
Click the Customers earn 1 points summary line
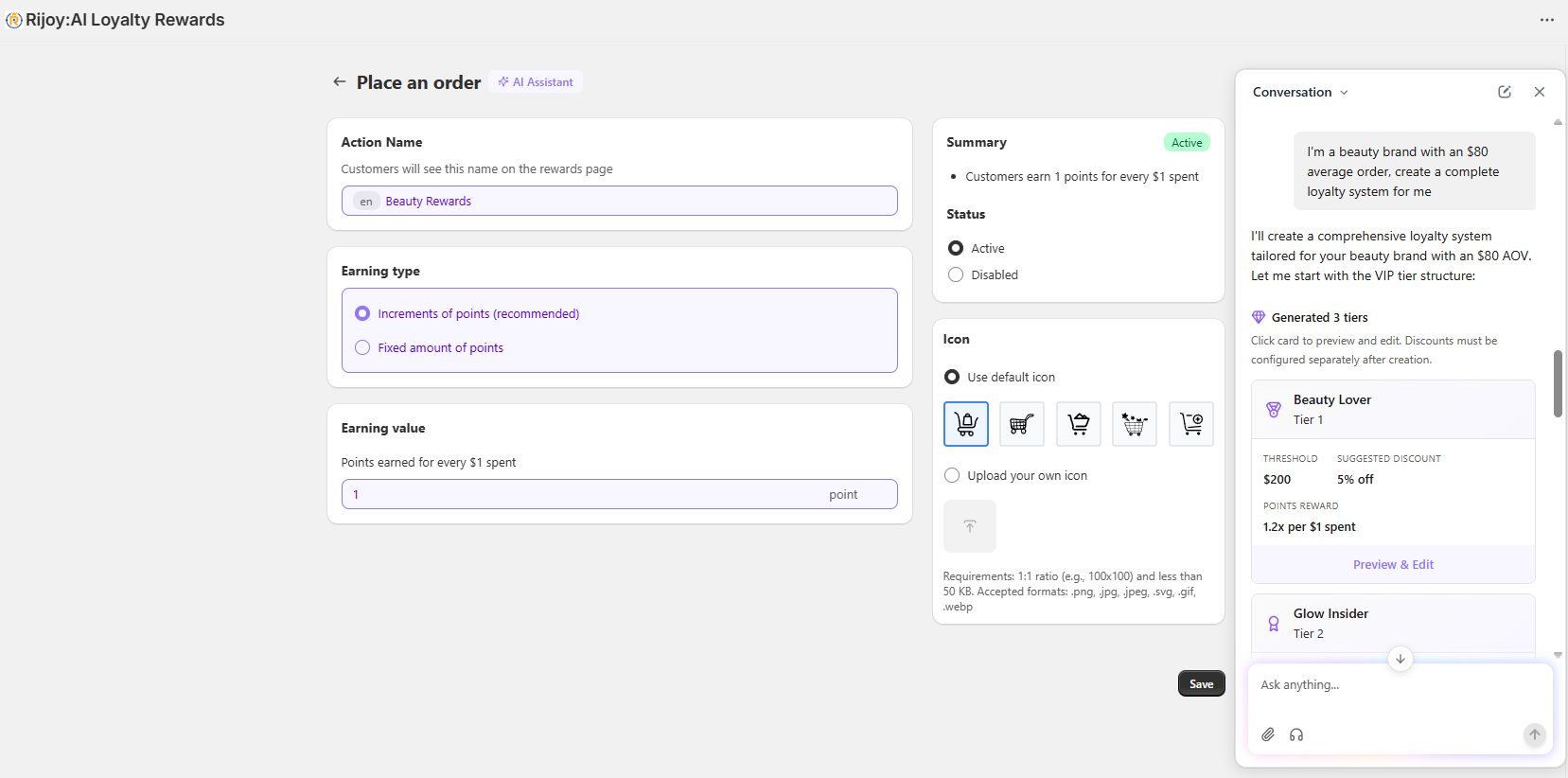click(1082, 177)
